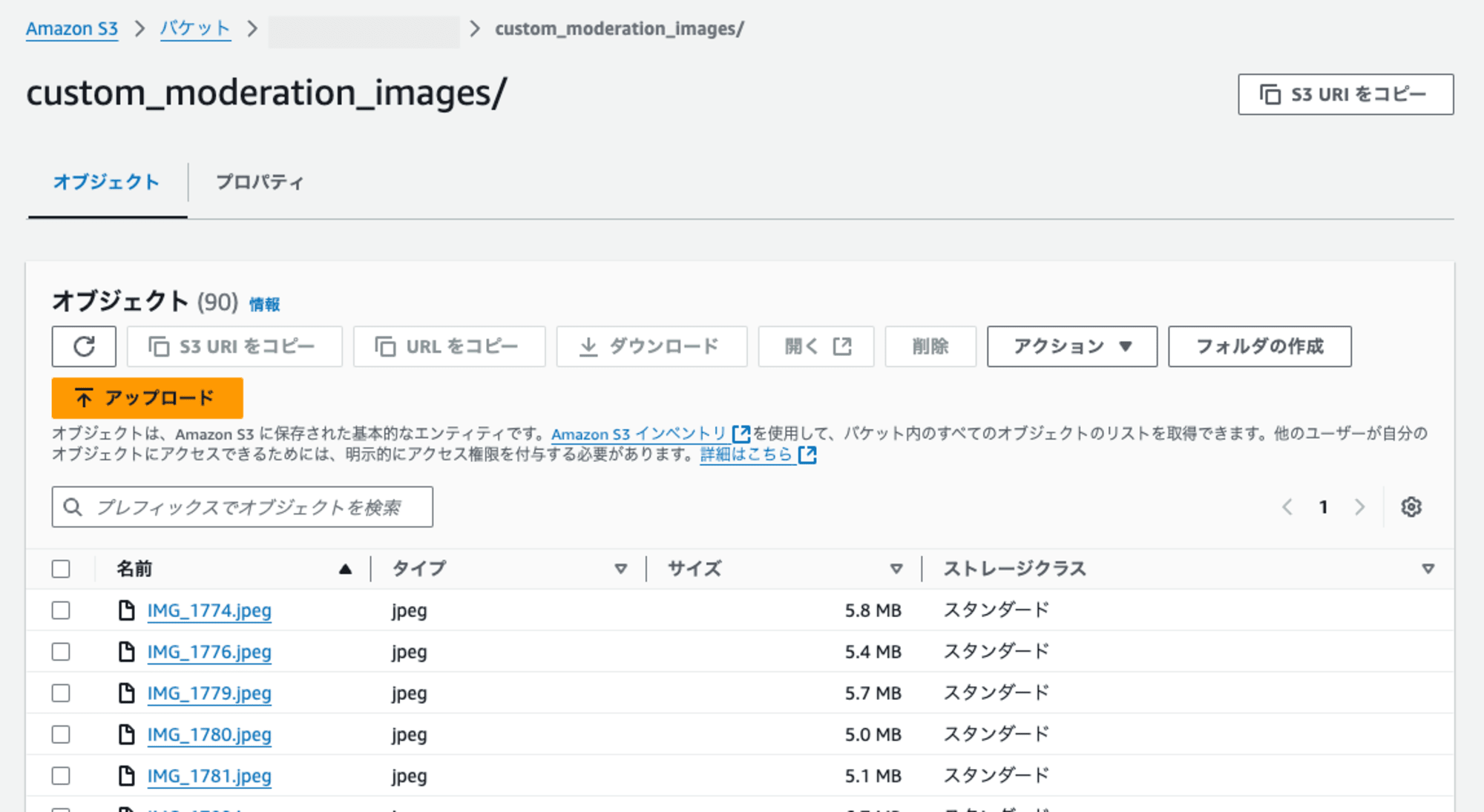Click page number 1 in pagination

click(x=1323, y=507)
